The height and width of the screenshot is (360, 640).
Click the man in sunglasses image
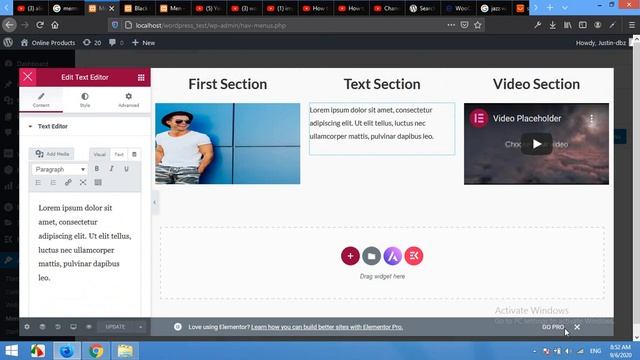click(227, 143)
